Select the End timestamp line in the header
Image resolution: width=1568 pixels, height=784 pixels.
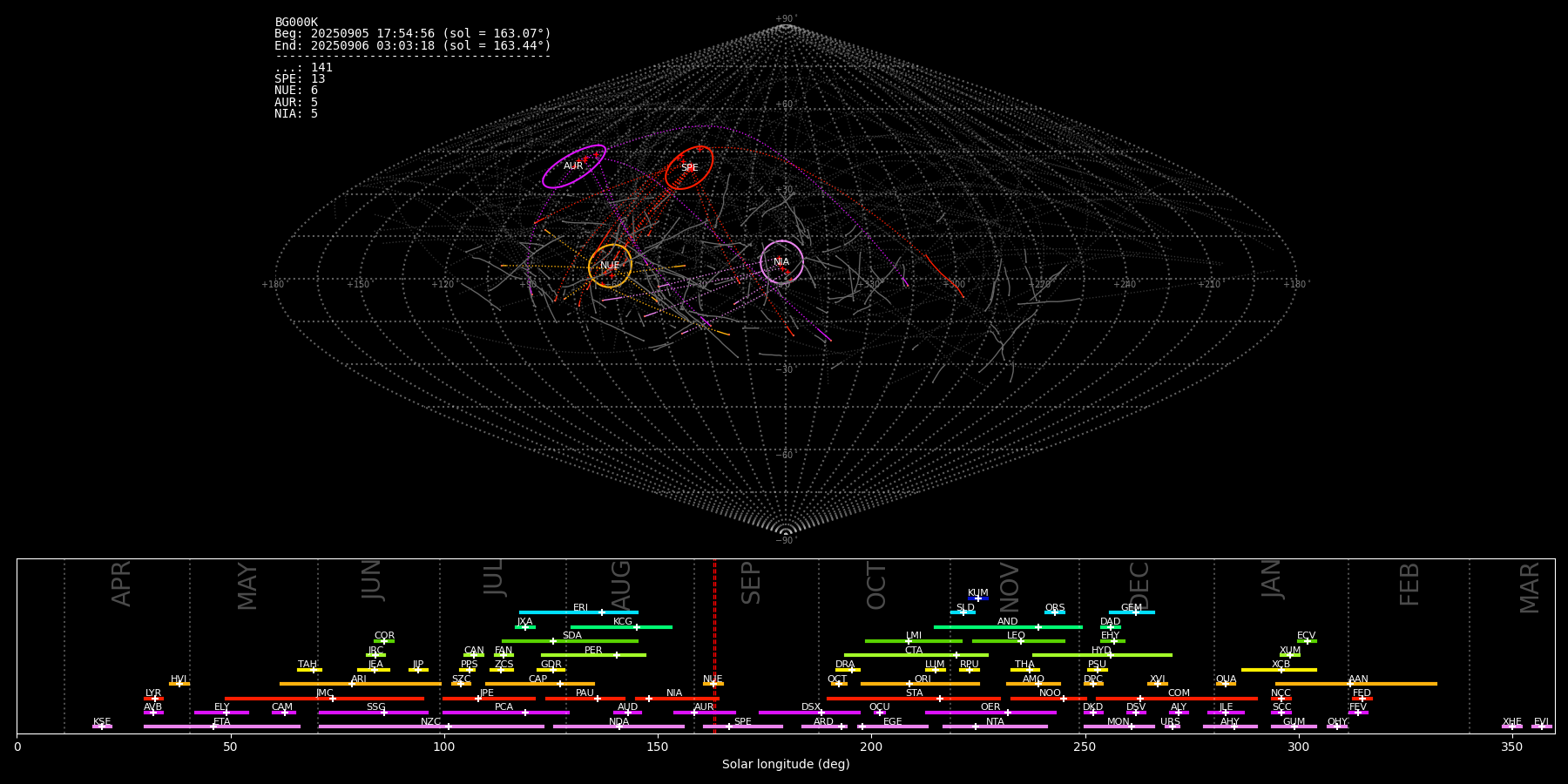coord(413,45)
